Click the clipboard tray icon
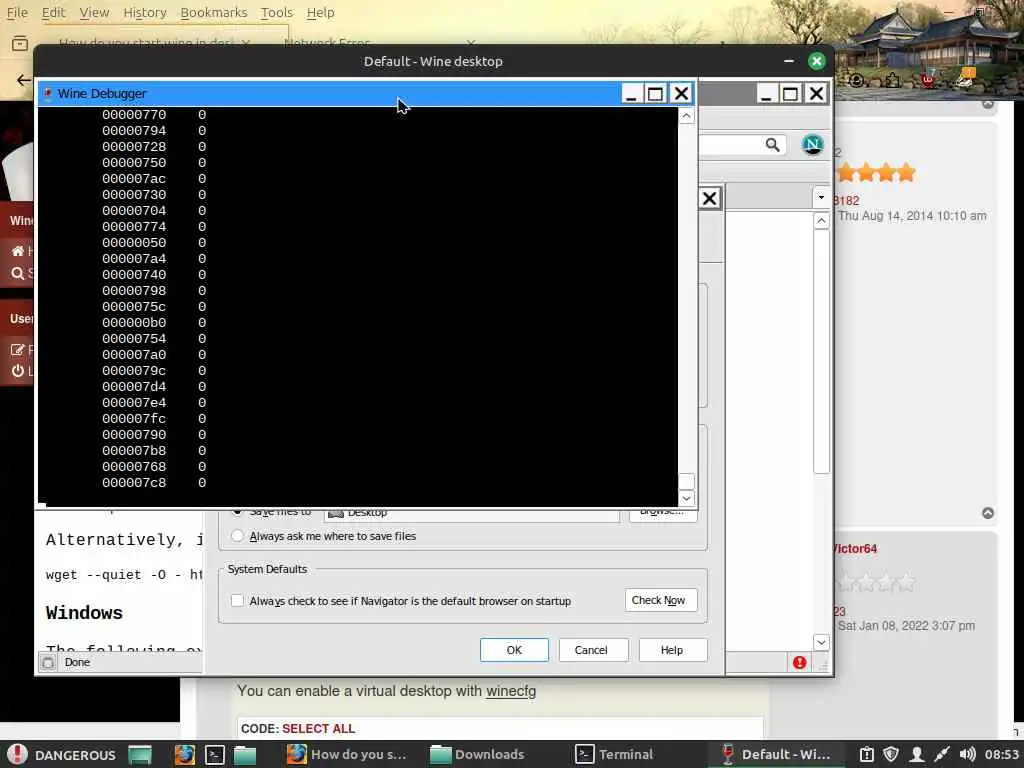The height and width of the screenshot is (768, 1024). click(x=867, y=754)
